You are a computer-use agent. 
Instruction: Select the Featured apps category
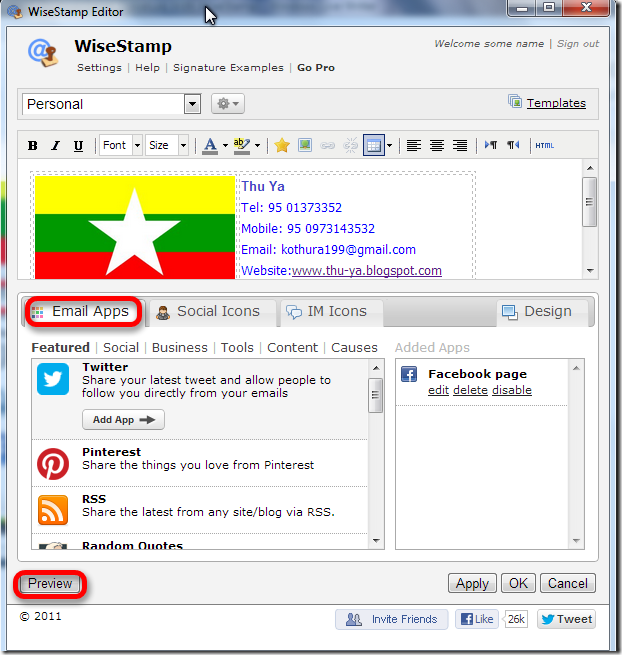pos(61,348)
